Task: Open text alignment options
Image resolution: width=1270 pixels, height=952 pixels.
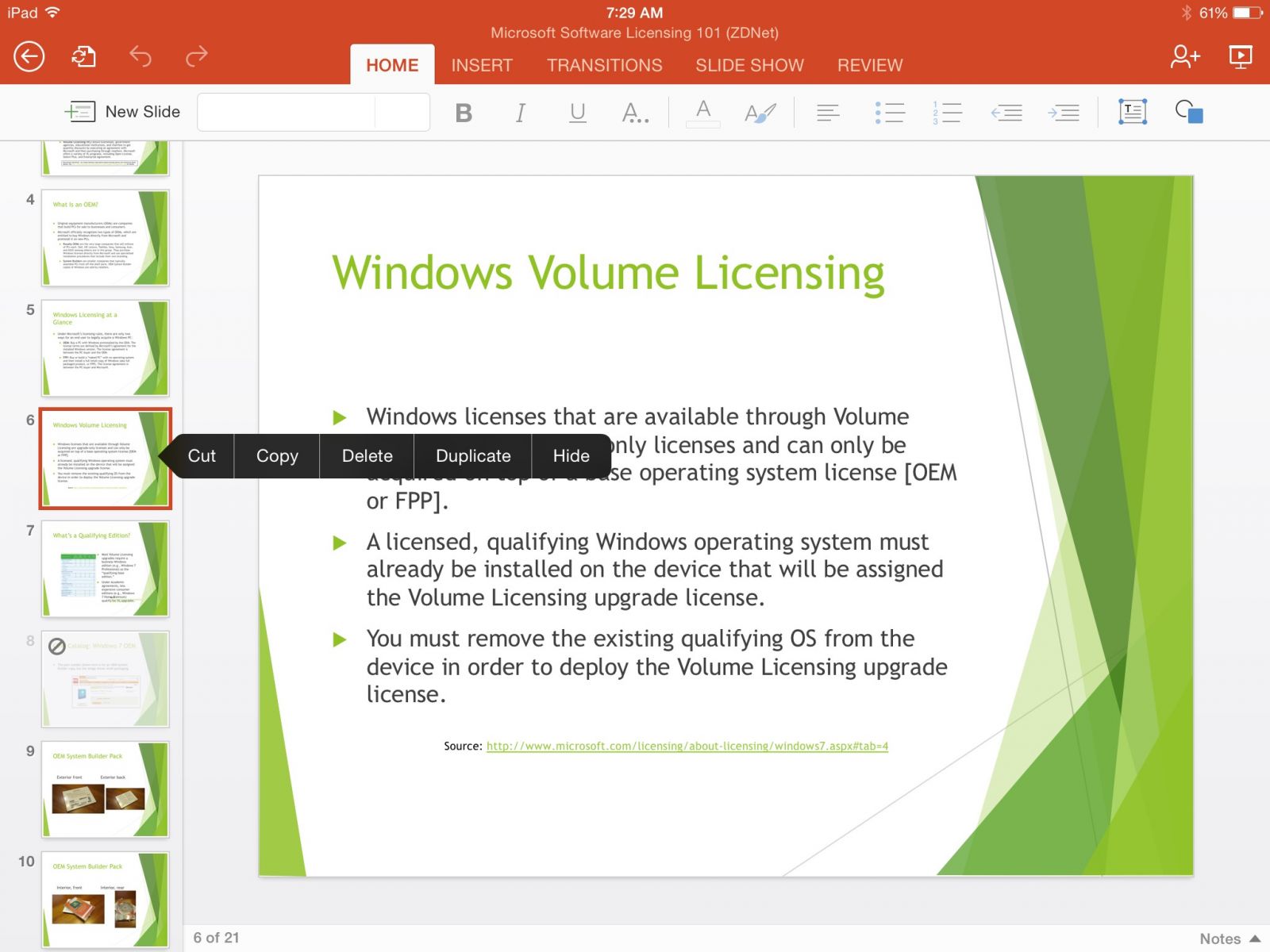Action: point(828,113)
